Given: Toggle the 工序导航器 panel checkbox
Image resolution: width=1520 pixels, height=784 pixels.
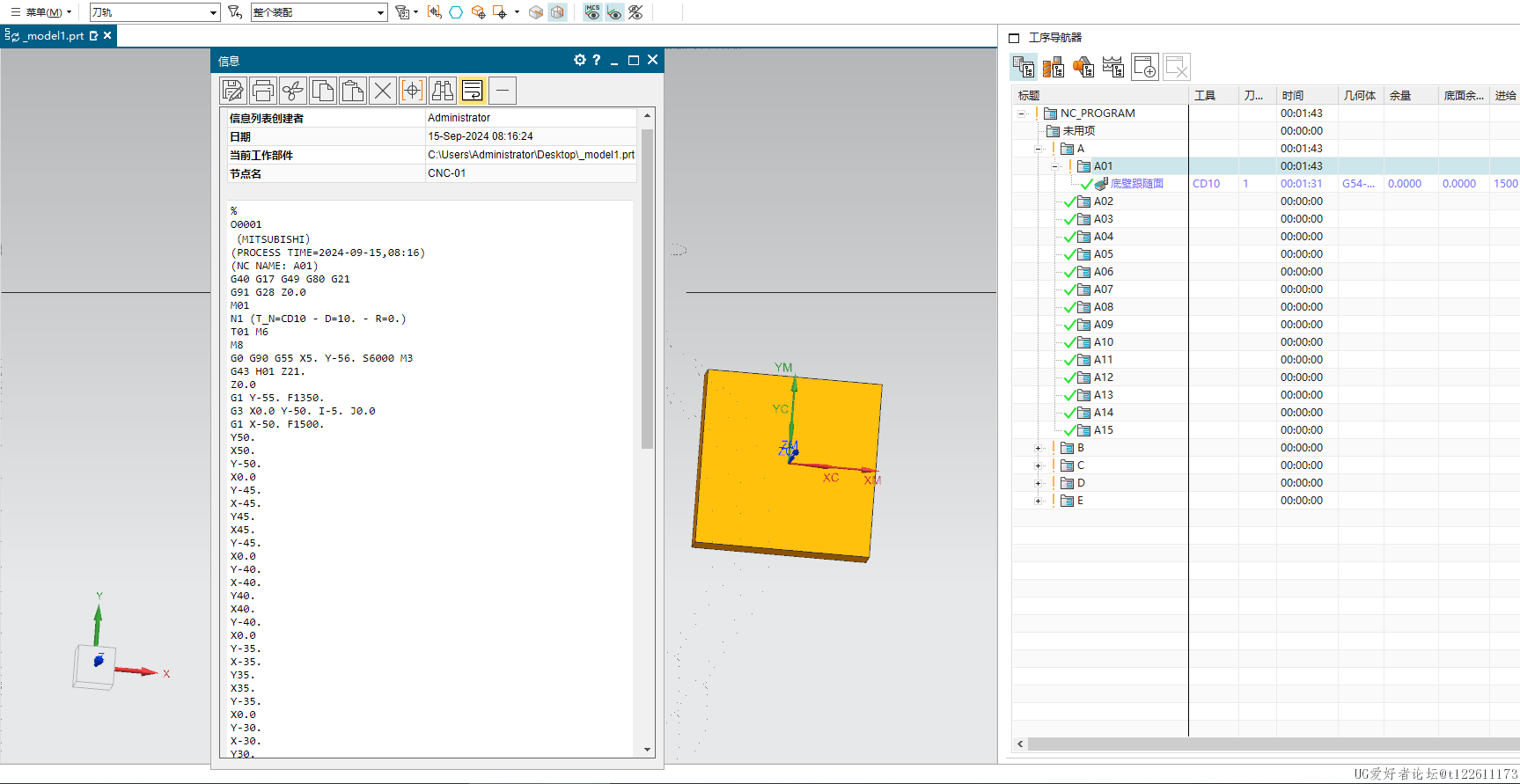Looking at the screenshot, I should [1014, 38].
